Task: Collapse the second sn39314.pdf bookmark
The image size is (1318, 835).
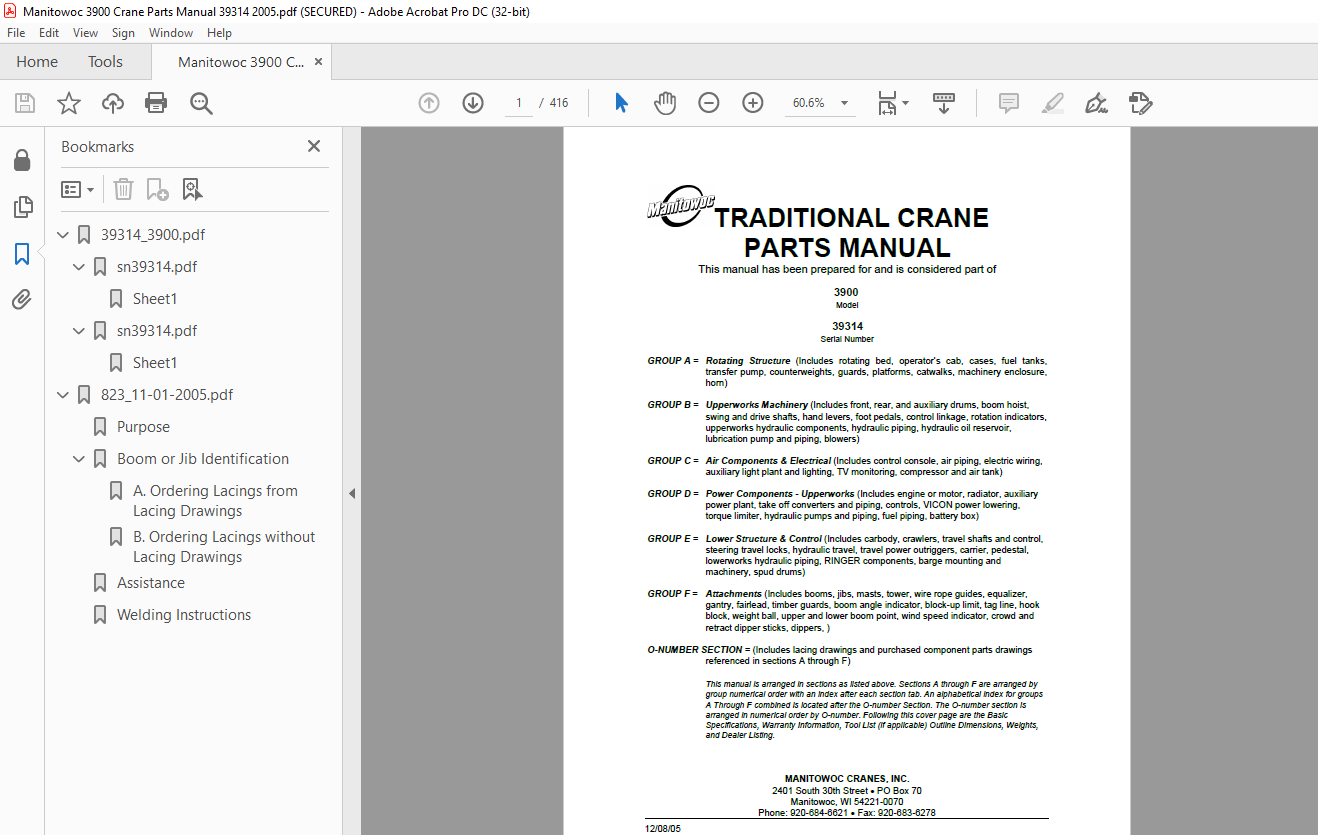Action: point(80,331)
